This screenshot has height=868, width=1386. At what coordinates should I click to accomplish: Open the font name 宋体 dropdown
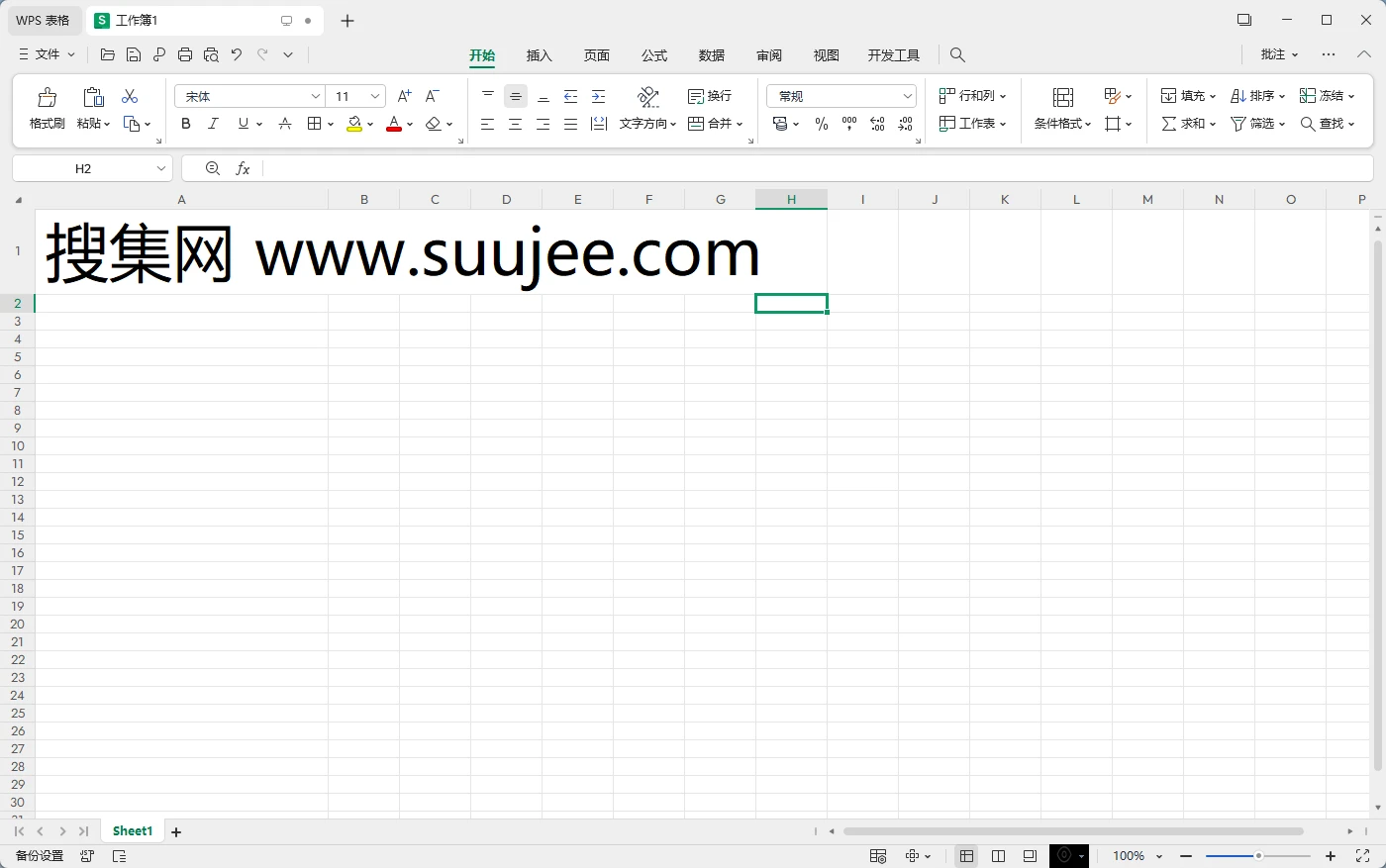(x=316, y=96)
